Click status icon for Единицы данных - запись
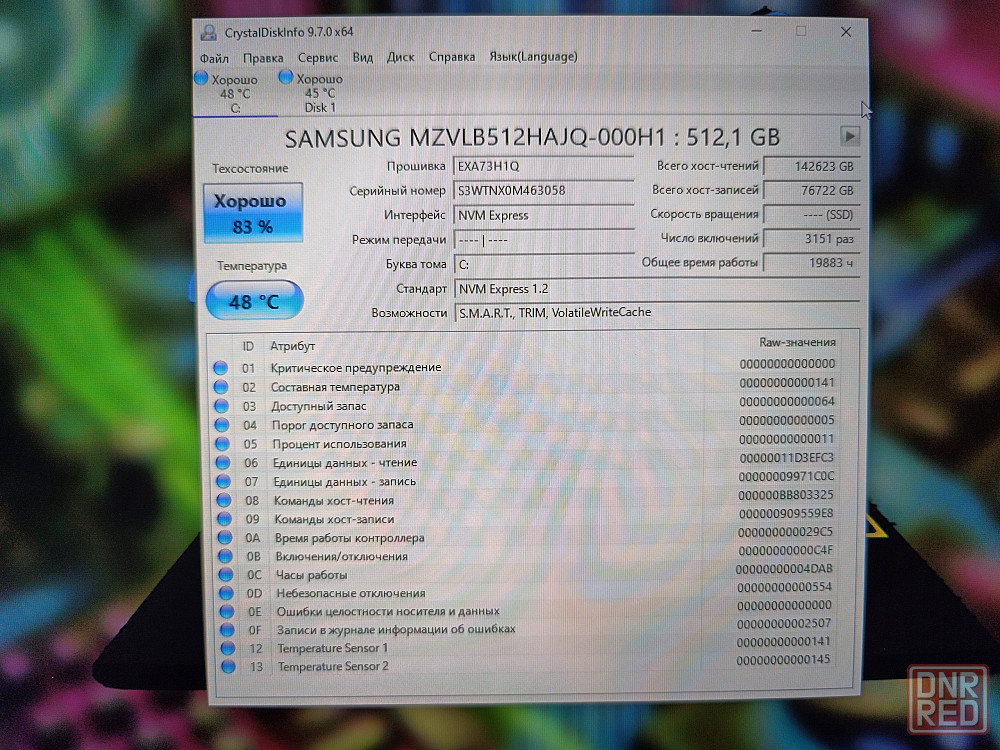 pyautogui.click(x=223, y=482)
